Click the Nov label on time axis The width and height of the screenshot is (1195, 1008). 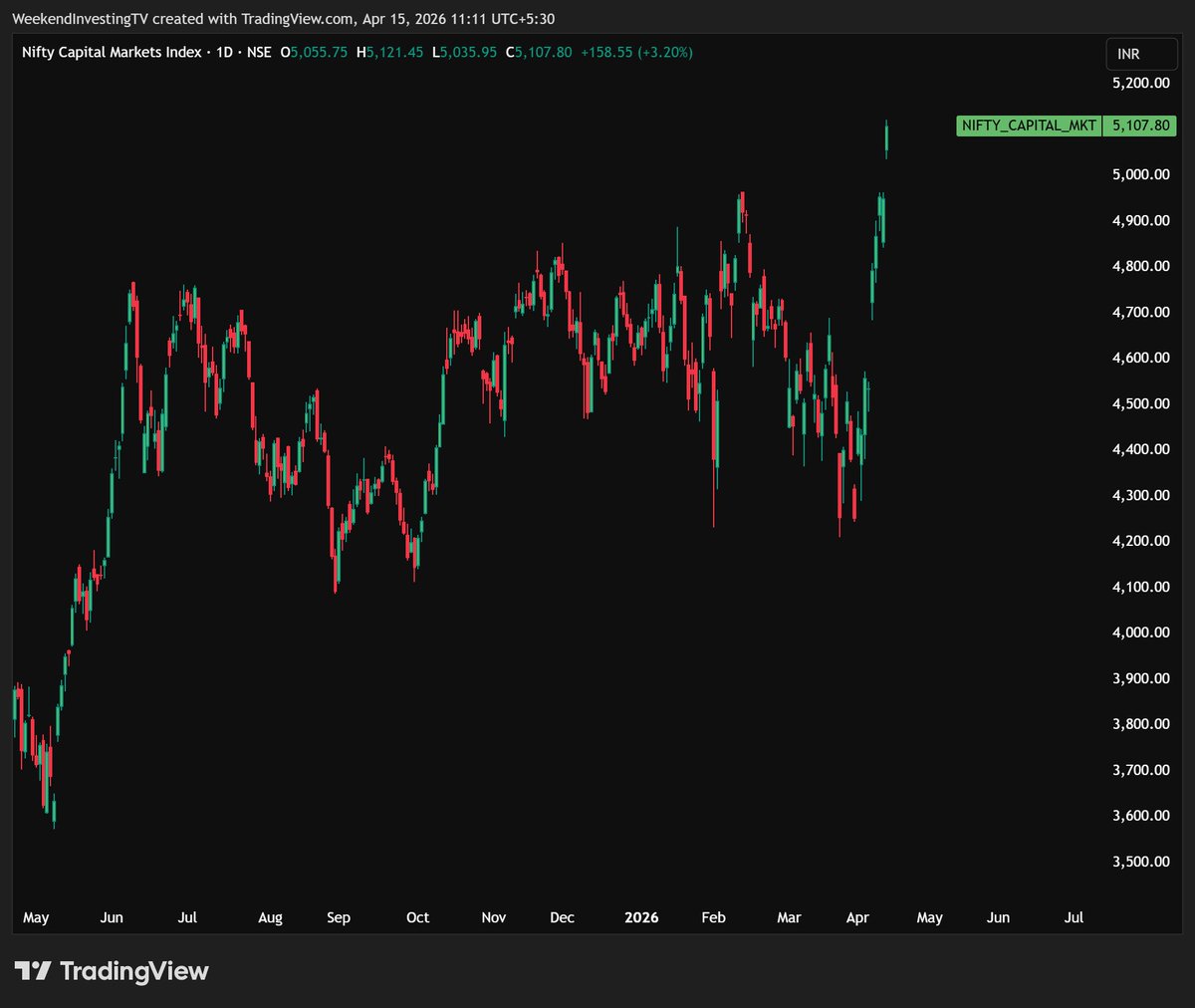click(x=494, y=917)
